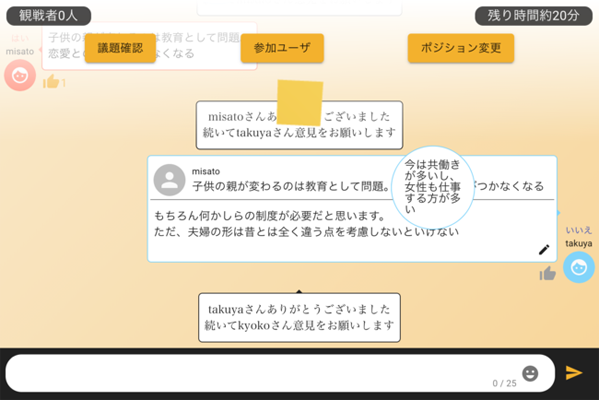Show the 参加ユーザ list
The image size is (599, 400).
282,48
